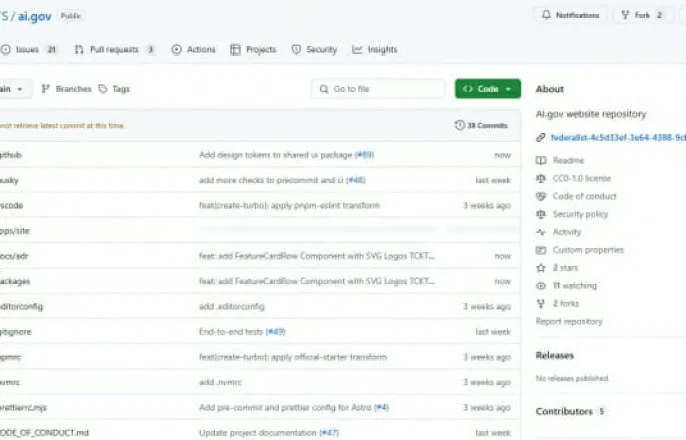Open the Tags link
This screenshot has width=686, height=440.
114,89
